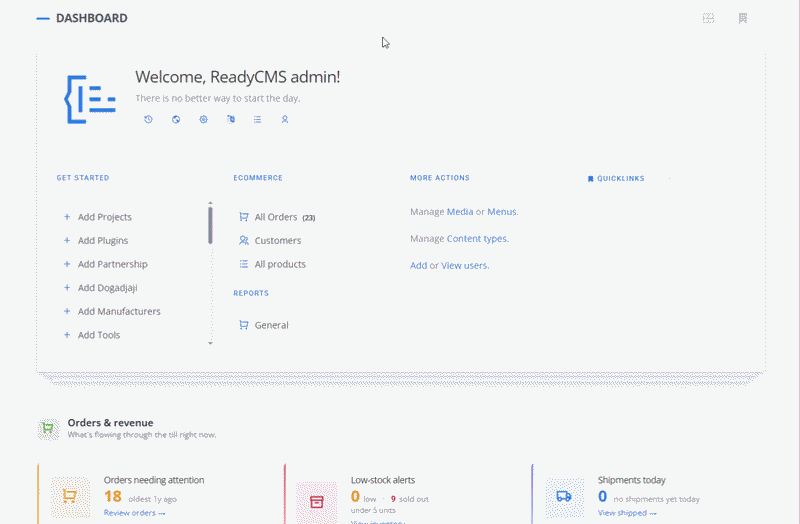Click the Low-stock alerts card title

point(383,480)
